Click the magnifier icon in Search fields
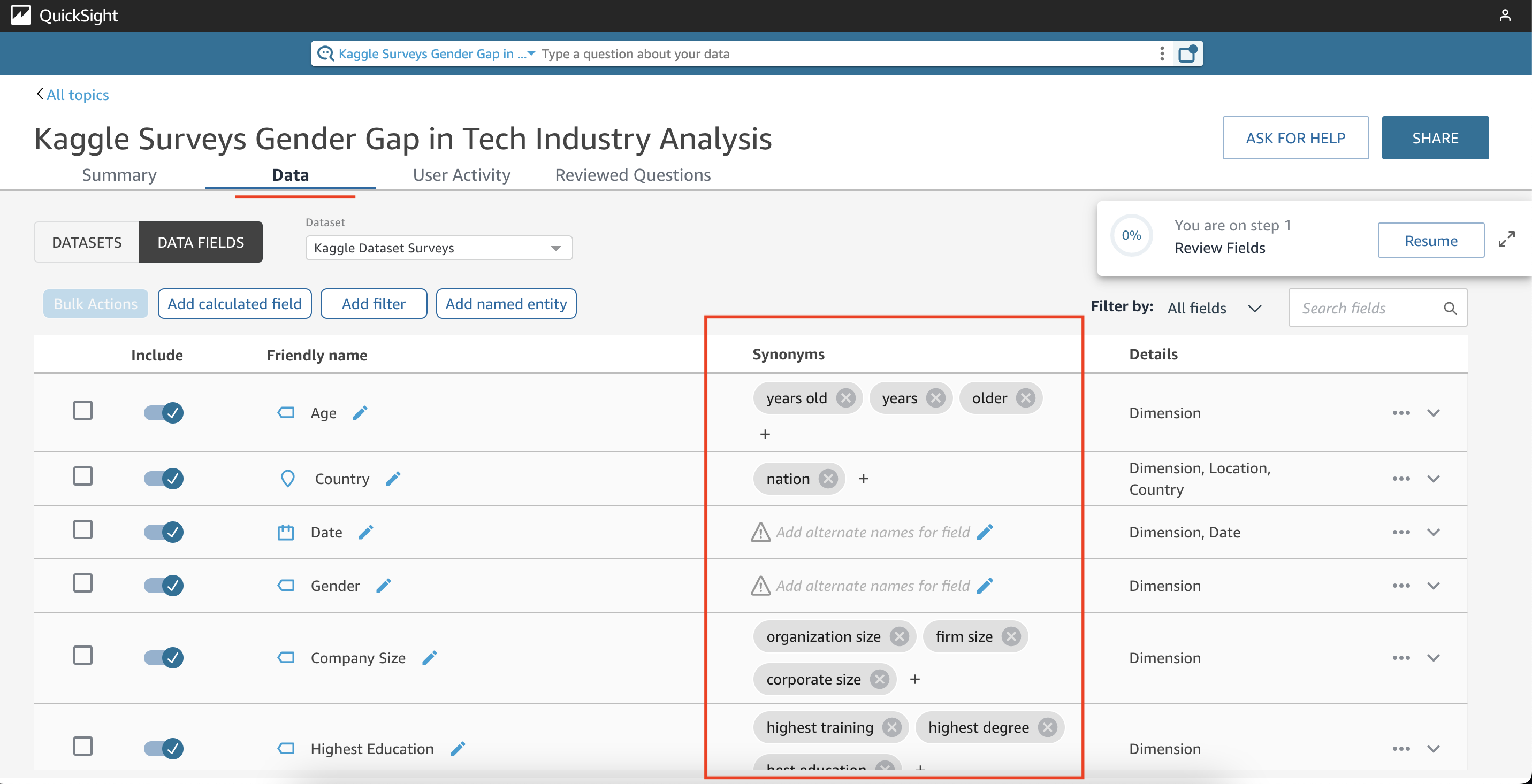Screen dimensions: 1532x784 point(1450,308)
